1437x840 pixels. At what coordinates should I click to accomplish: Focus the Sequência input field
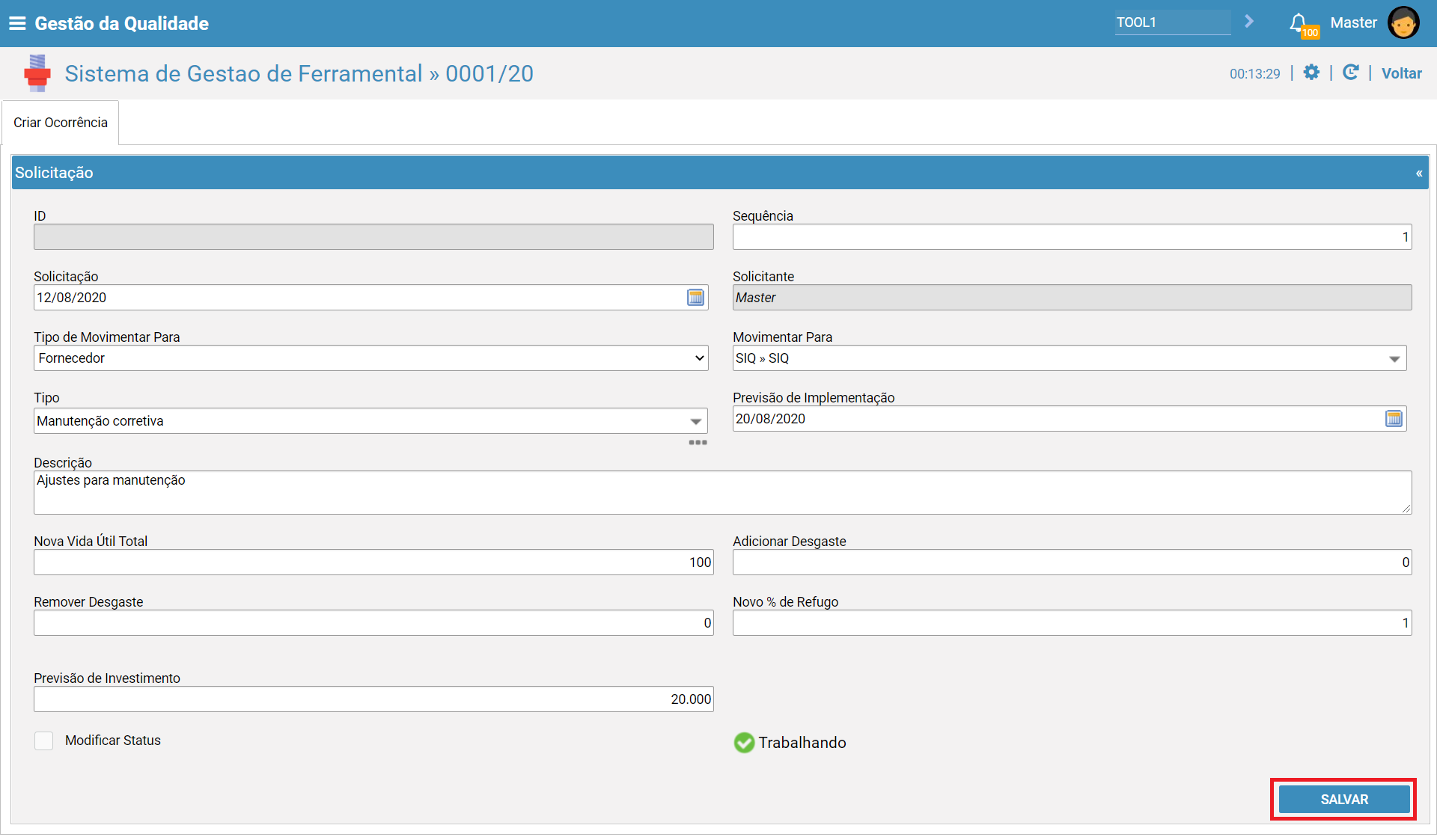click(1072, 237)
